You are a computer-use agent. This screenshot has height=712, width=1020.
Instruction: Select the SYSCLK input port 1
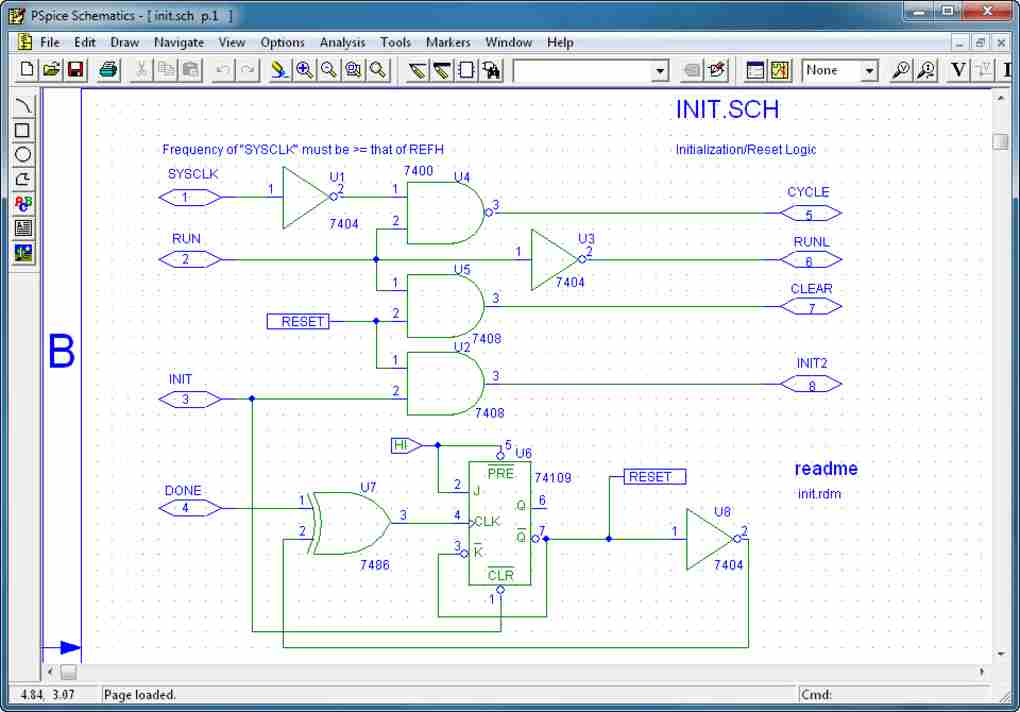190,197
